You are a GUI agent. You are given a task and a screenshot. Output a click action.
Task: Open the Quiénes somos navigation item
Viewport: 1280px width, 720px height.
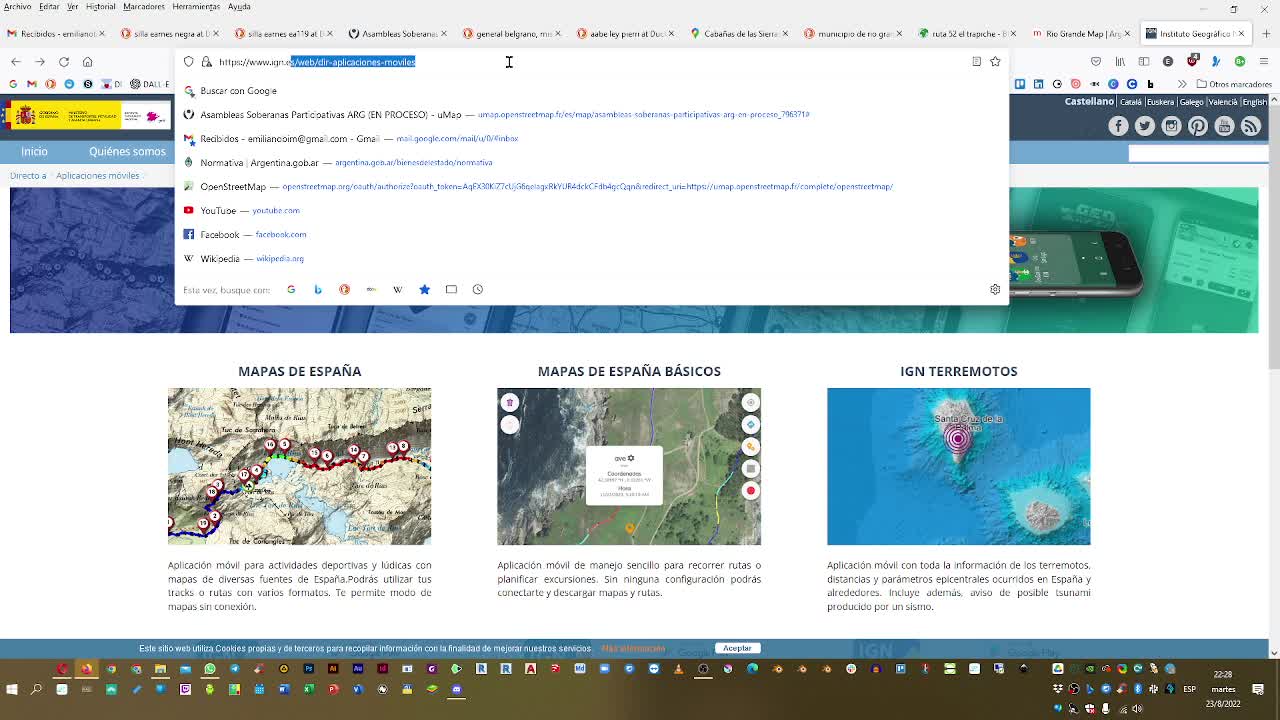click(x=127, y=152)
